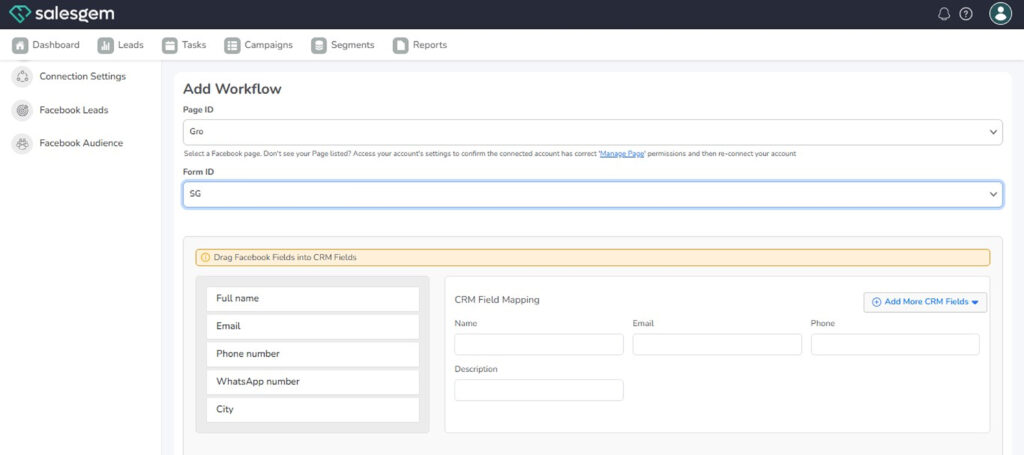
Task: Follow the 'Manage Page' link
Action: (x=622, y=154)
